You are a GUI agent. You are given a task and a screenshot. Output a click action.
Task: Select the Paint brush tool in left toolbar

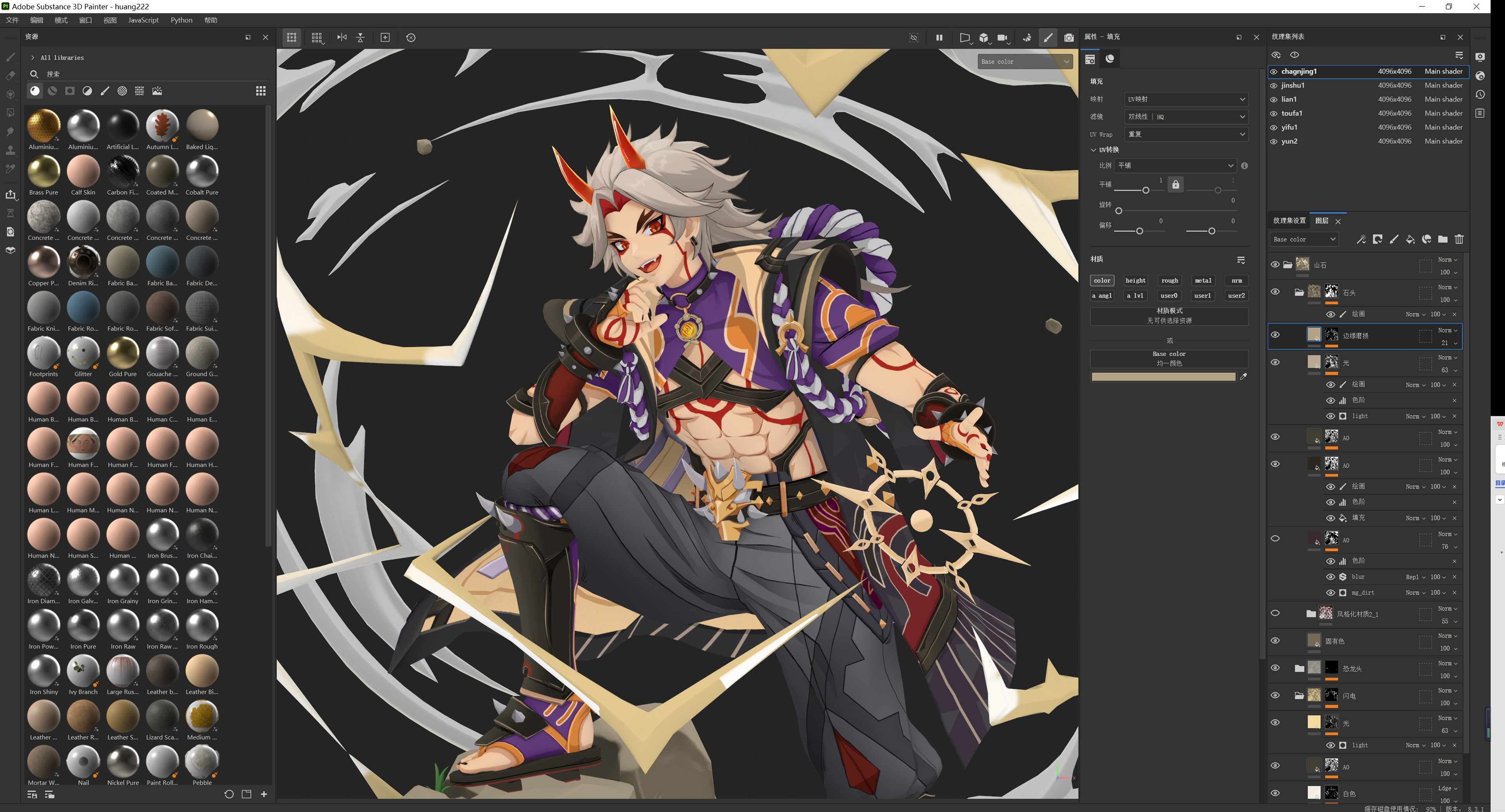11,57
